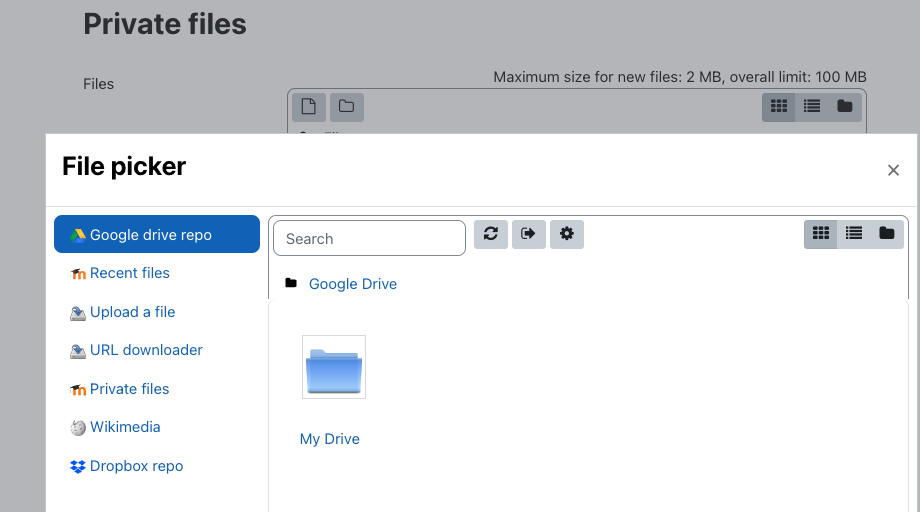
Task: Click the Google Drive breadcrumb link
Action: (353, 284)
